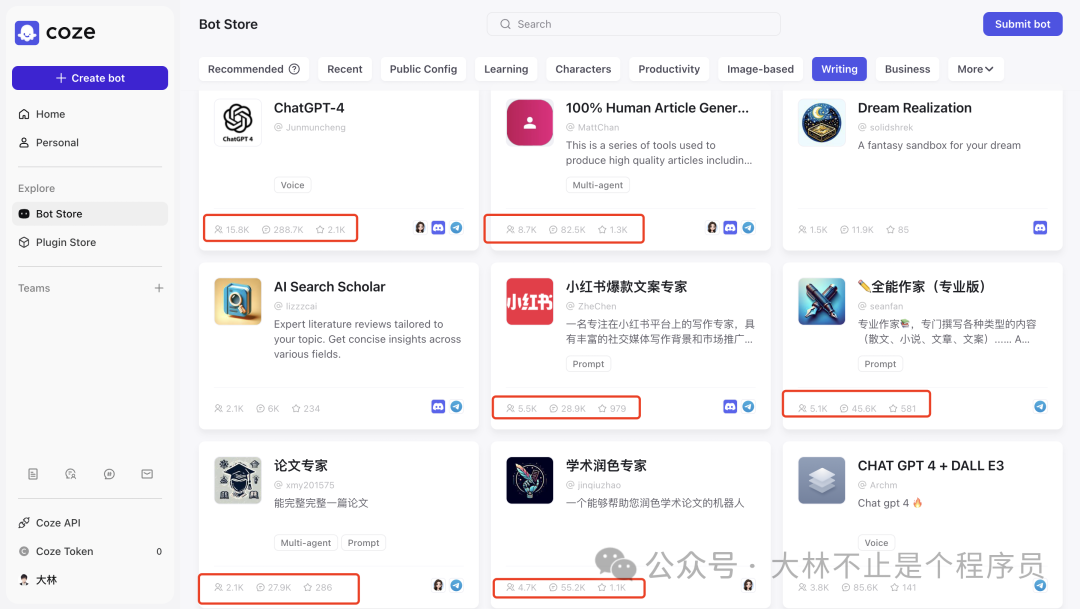Viewport: 1080px width, 609px height.
Task: Click the Voice tag on ChatGPT-4 card
Action: pyautogui.click(x=293, y=185)
